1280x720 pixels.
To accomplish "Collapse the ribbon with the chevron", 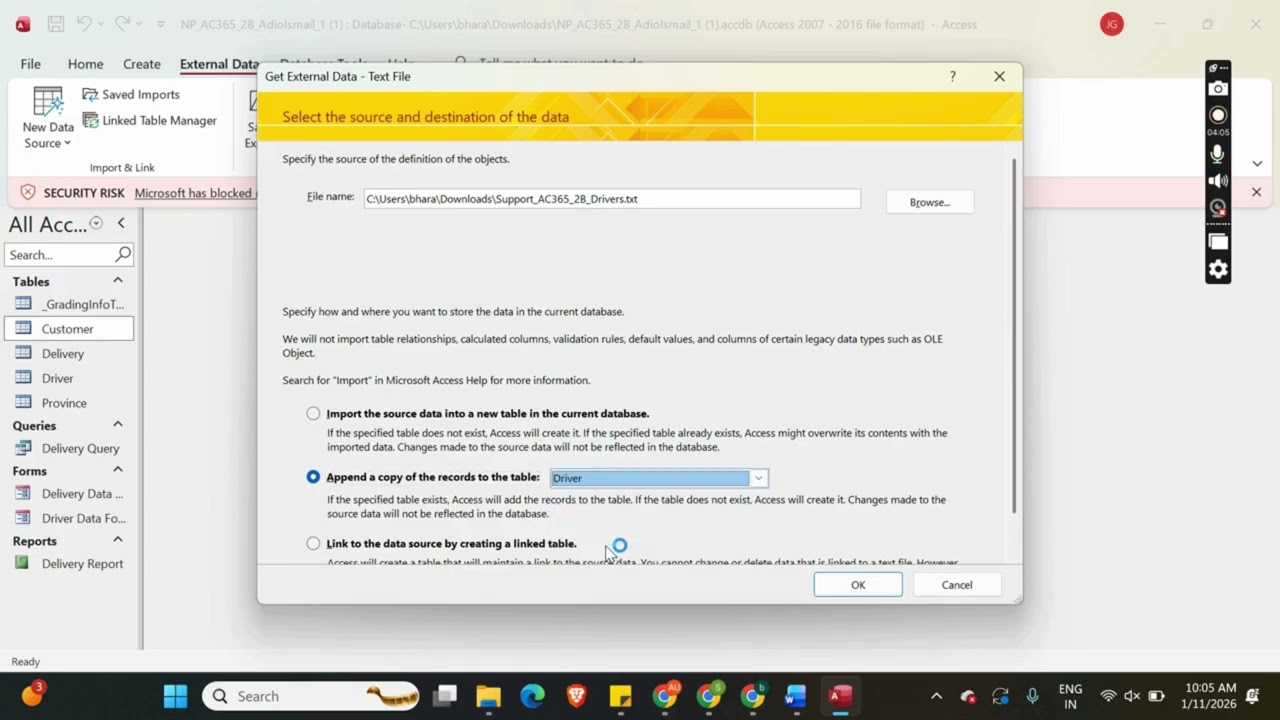I will [1257, 163].
